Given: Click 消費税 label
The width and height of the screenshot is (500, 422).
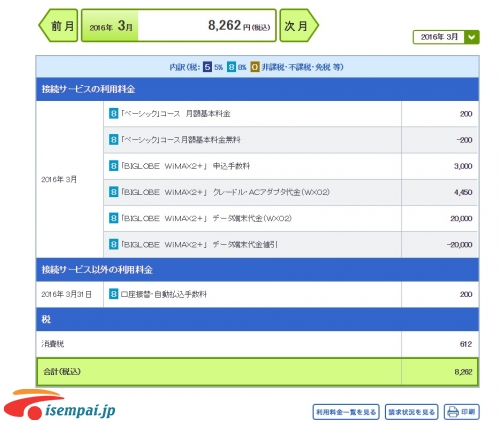Looking at the screenshot, I should click(53, 344).
